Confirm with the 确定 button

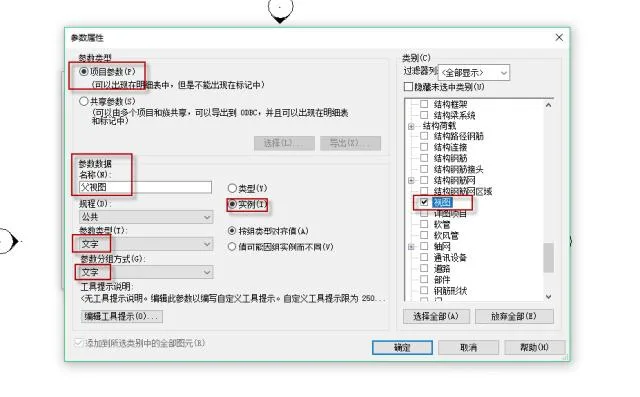402,347
